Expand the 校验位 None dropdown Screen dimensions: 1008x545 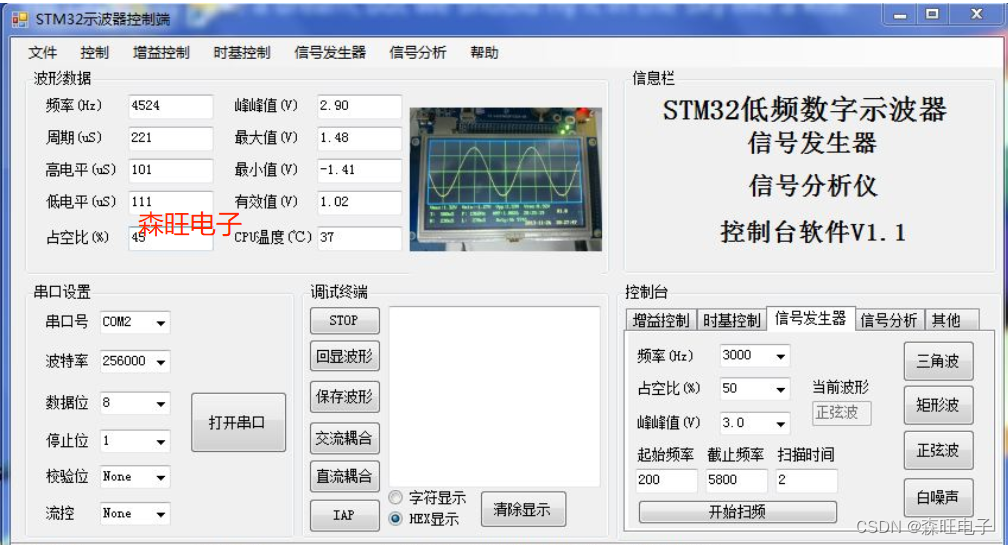(161, 477)
